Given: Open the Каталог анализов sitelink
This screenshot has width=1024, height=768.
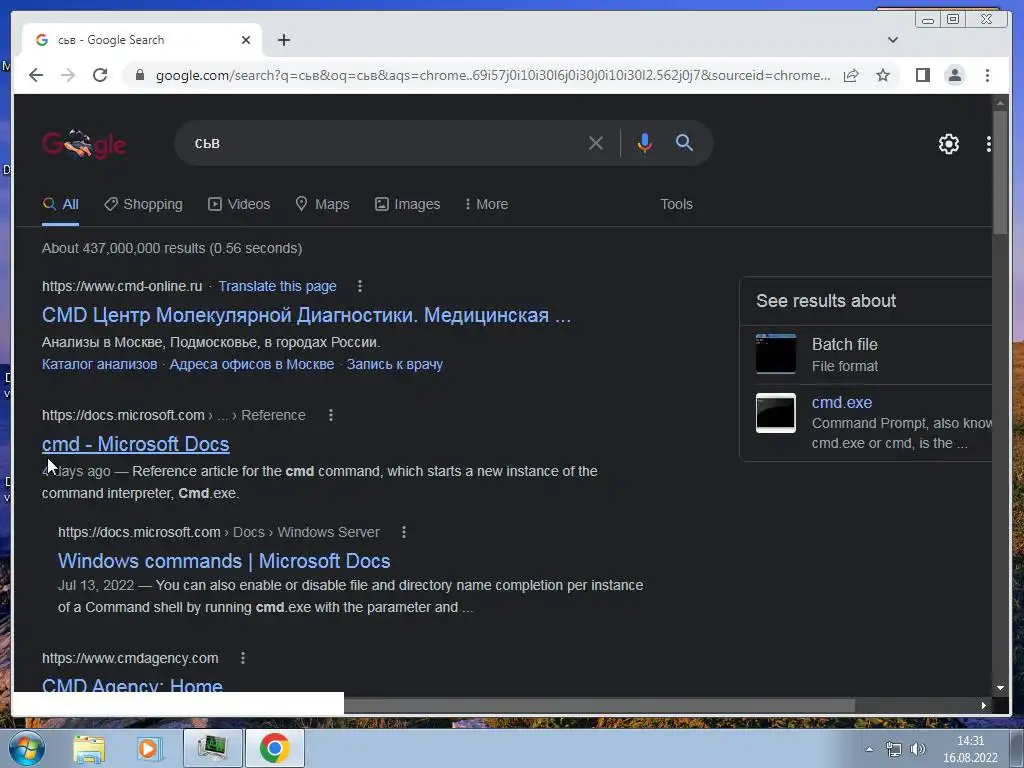Looking at the screenshot, I should click(x=99, y=364).
